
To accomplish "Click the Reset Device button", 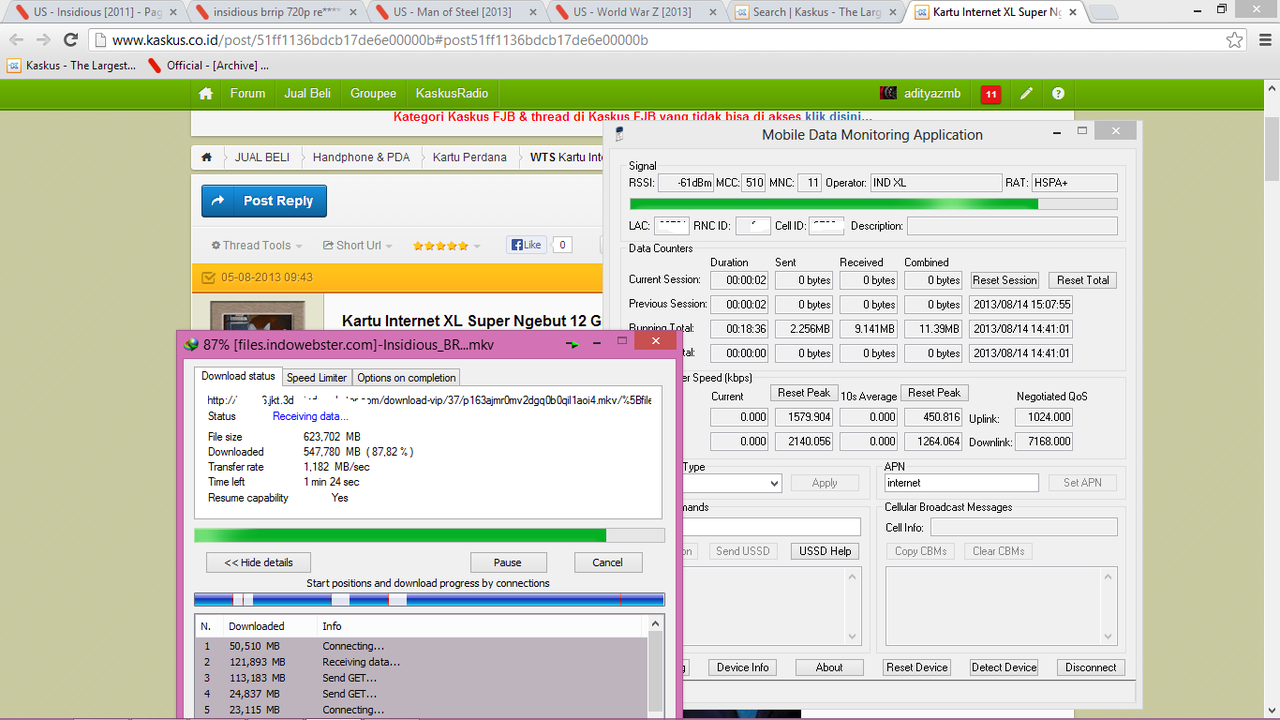I will 917,667.
